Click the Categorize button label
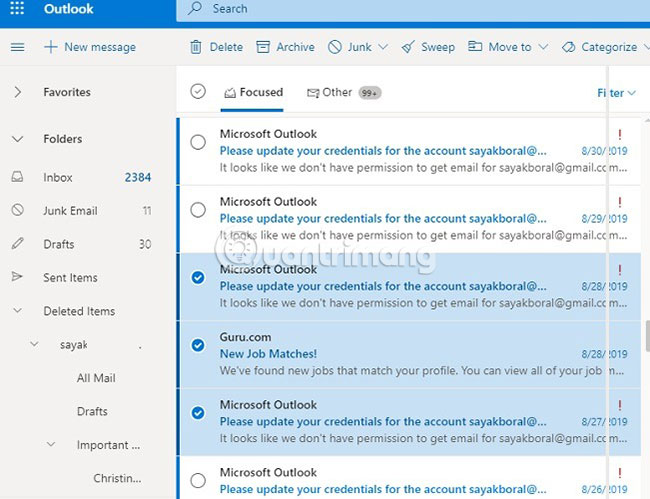 [x=609, y=47]
